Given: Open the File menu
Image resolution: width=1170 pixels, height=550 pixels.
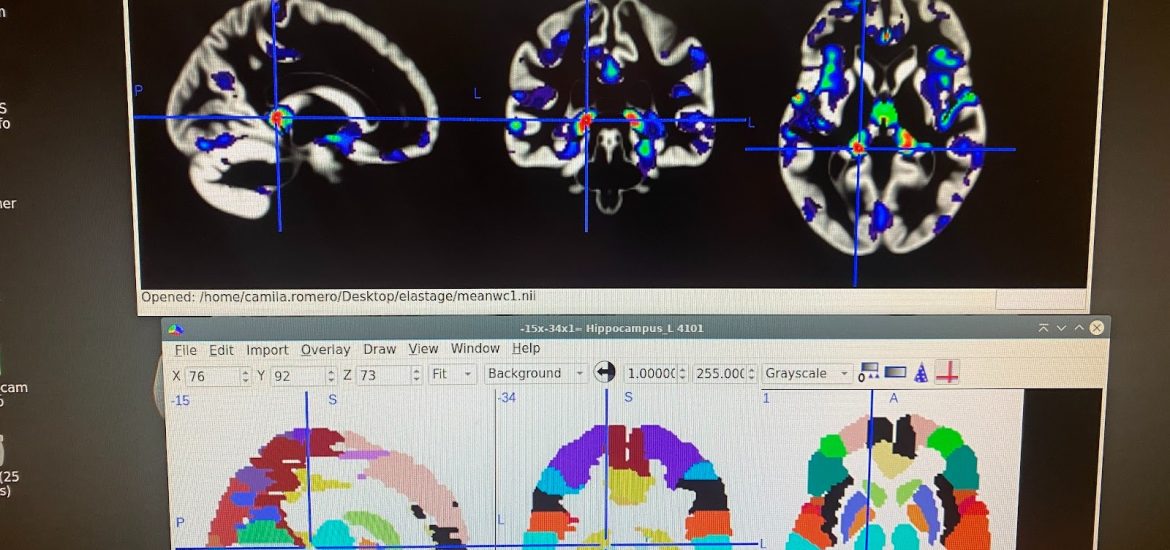Looking at the screenshot, I should pyautogui.click(x=186, y=350).
